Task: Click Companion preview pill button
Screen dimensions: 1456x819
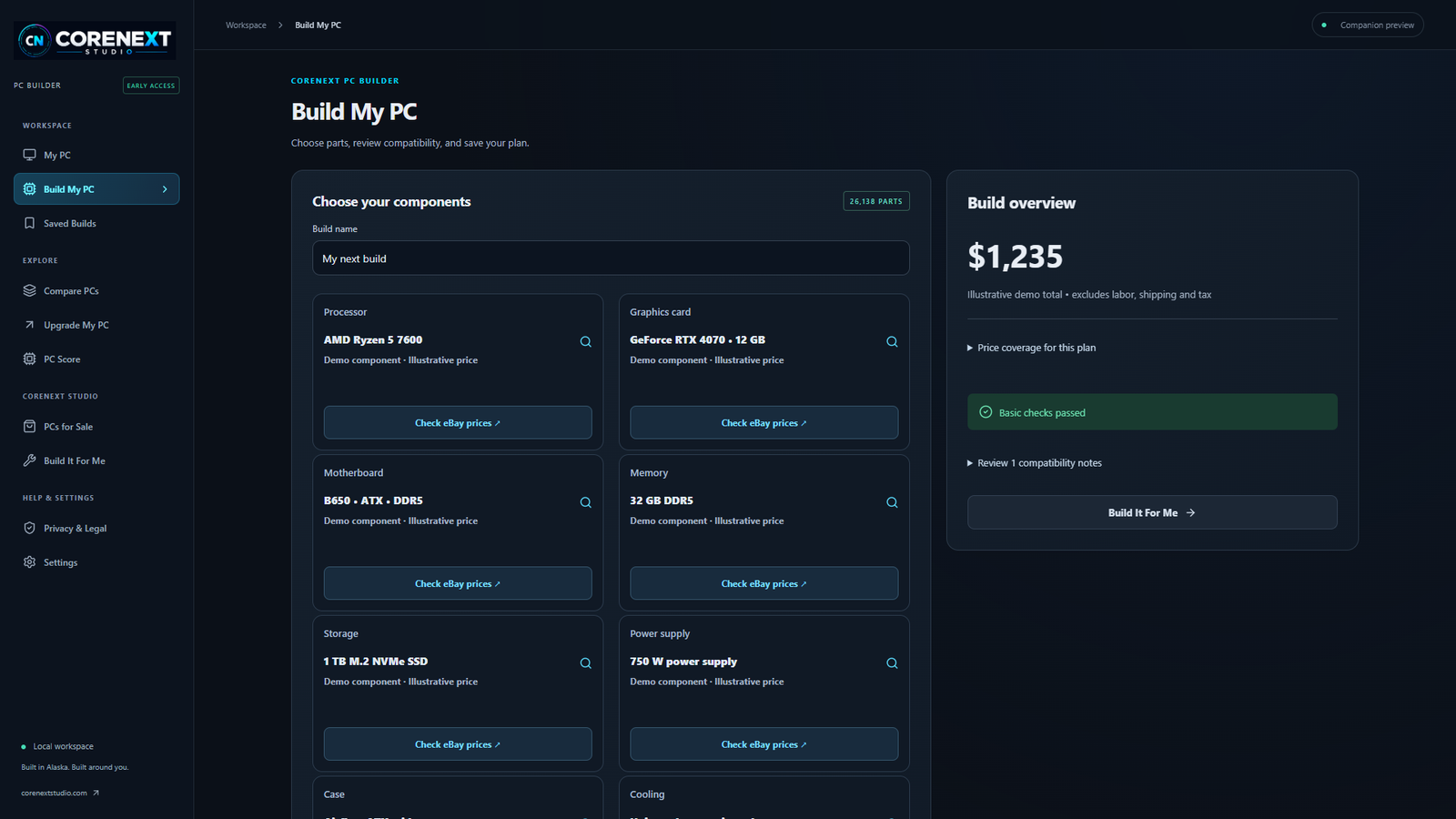Action: coord(1368,25)
